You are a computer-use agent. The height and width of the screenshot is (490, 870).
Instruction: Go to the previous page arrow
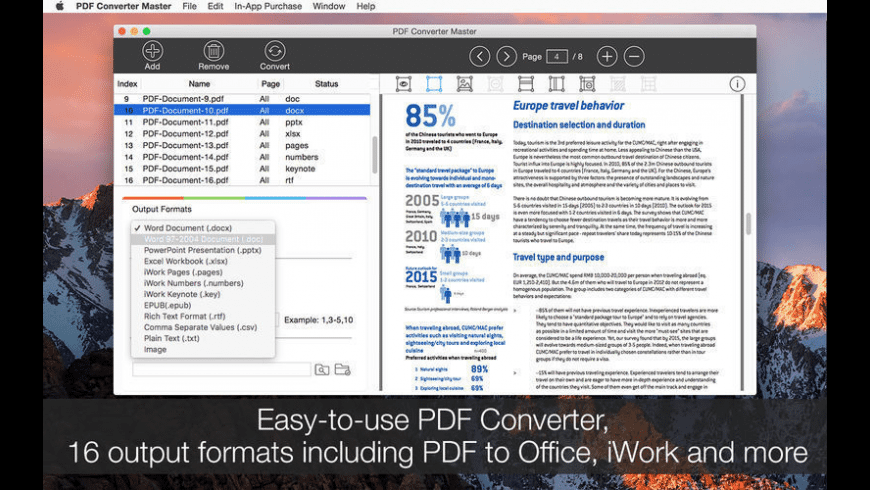click(x=479, y=56)
